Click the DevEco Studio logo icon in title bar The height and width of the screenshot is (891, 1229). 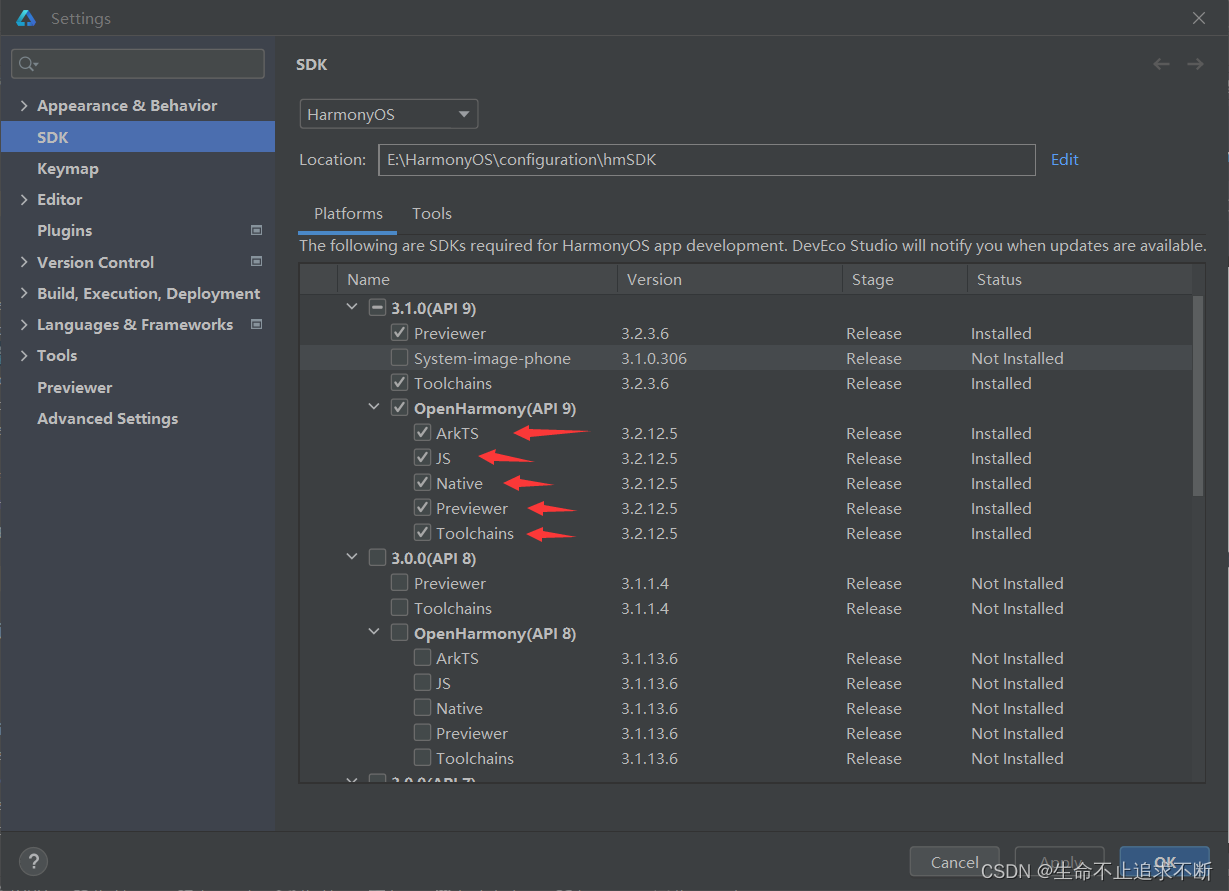[x=26, y=18]
